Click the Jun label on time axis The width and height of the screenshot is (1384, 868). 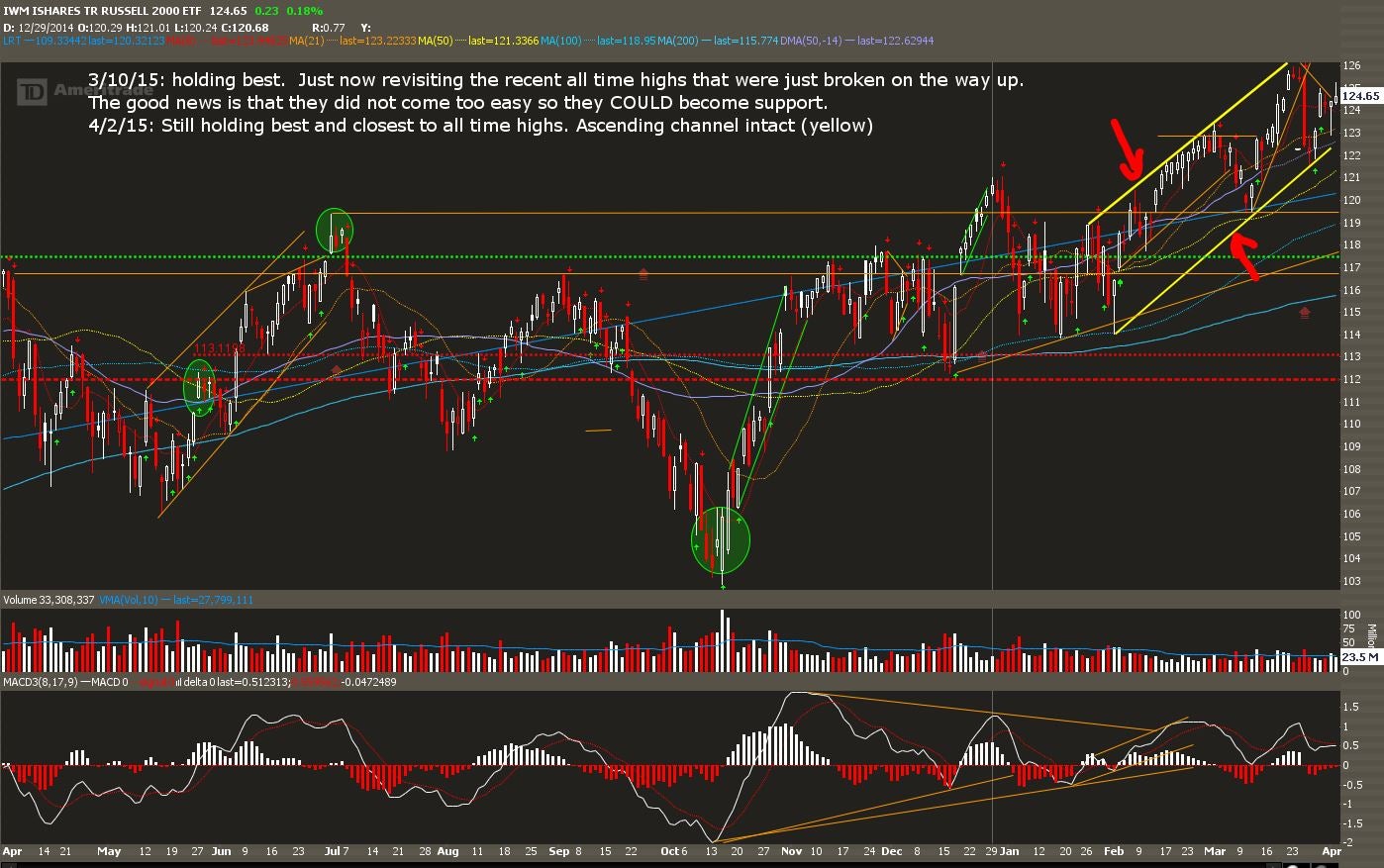point(221,851)
